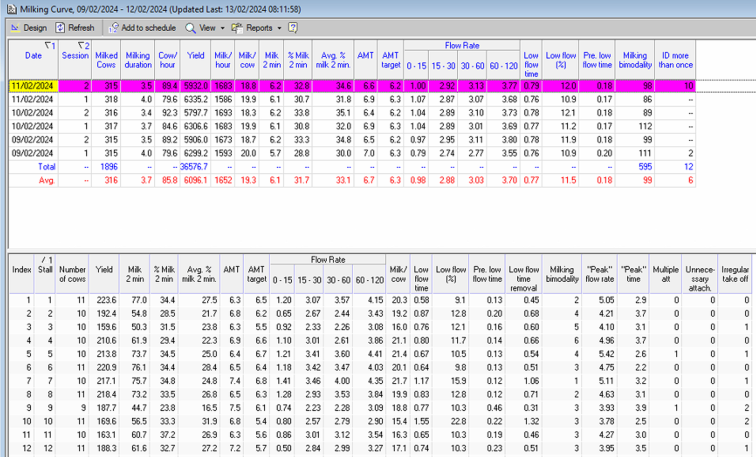Sort by Session column header
The width and height of the screenshot is (756, 457).
tap(75, 56)
